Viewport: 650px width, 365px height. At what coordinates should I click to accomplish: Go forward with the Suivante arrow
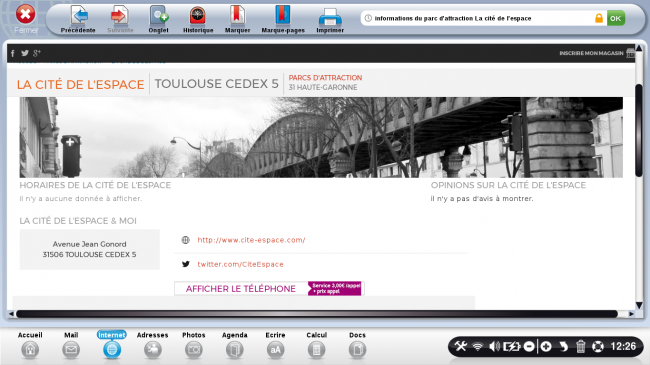tap(120, 19)
